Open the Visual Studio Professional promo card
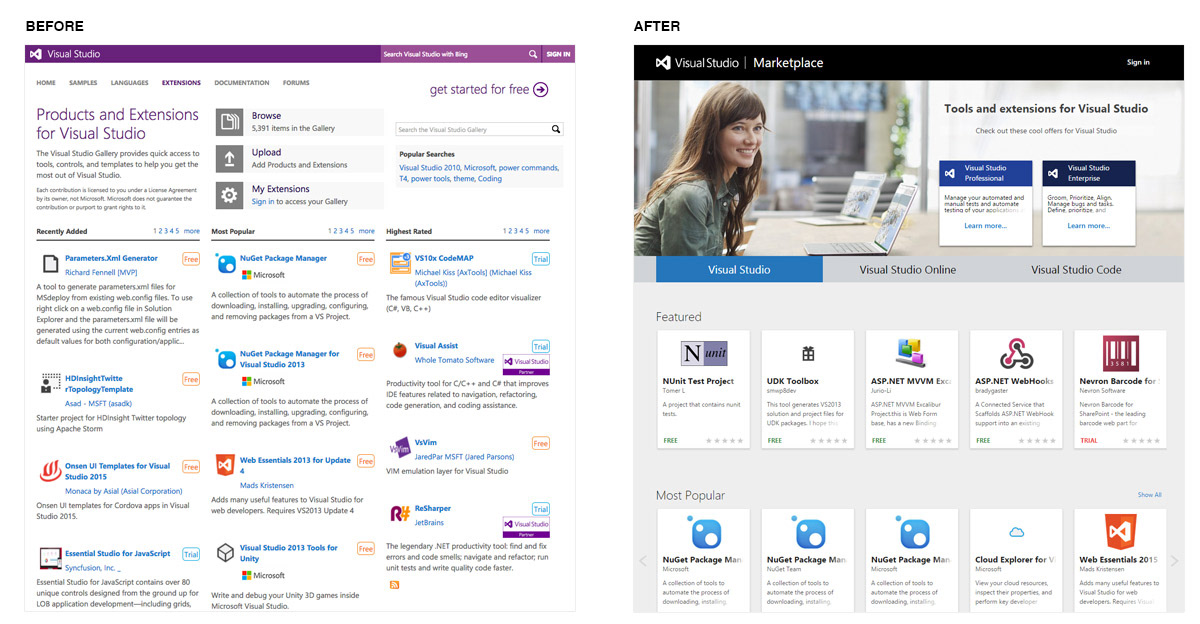The height and width of the screenshot is (624, 1200). [986, 203]
